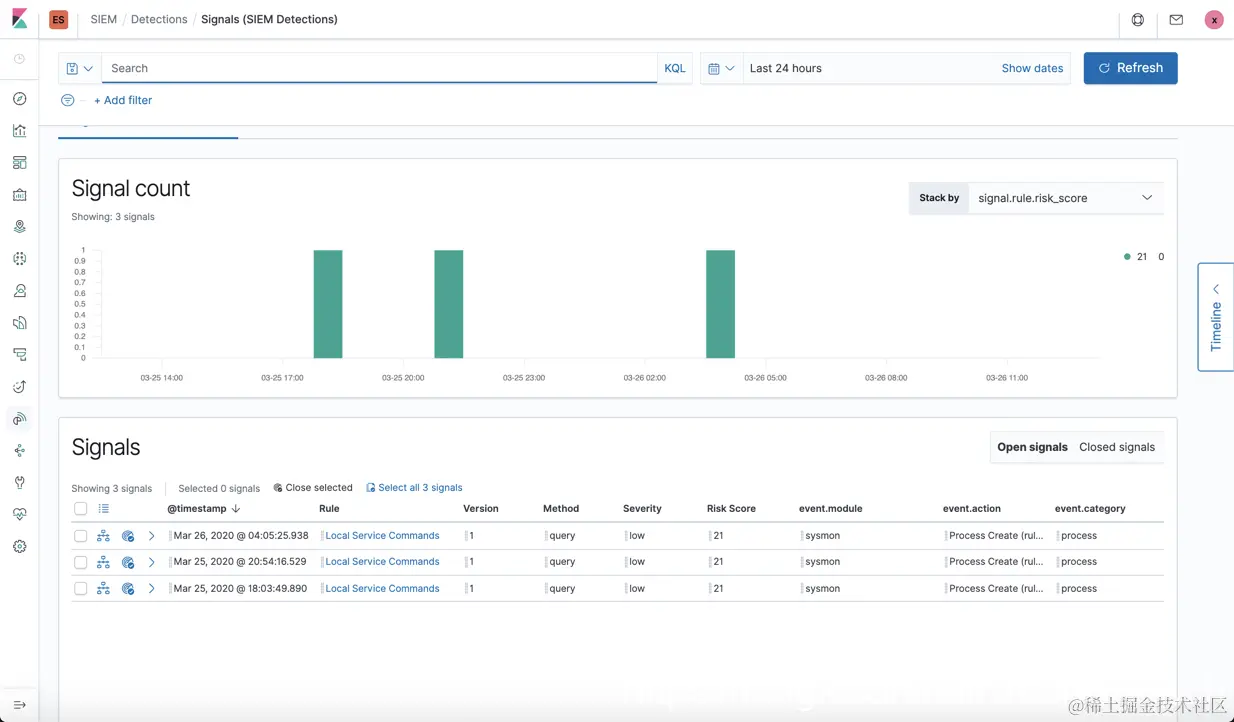The width and height of the screenshot is (1234, 722).
Task: Open Discover compass icon in sidebar
Action: (x=19, y=98)
